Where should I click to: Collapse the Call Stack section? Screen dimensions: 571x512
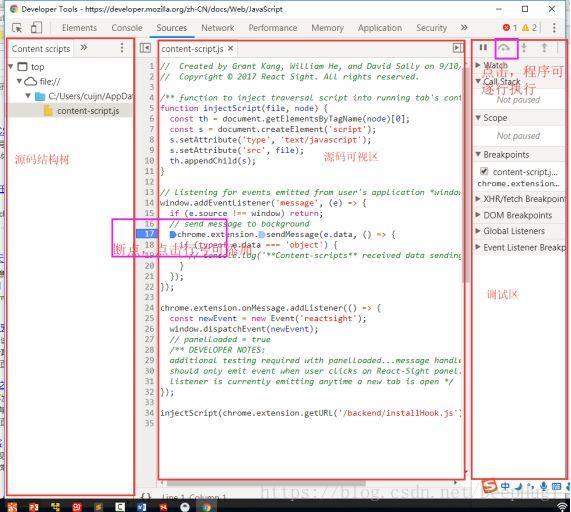tap(479, 81)
